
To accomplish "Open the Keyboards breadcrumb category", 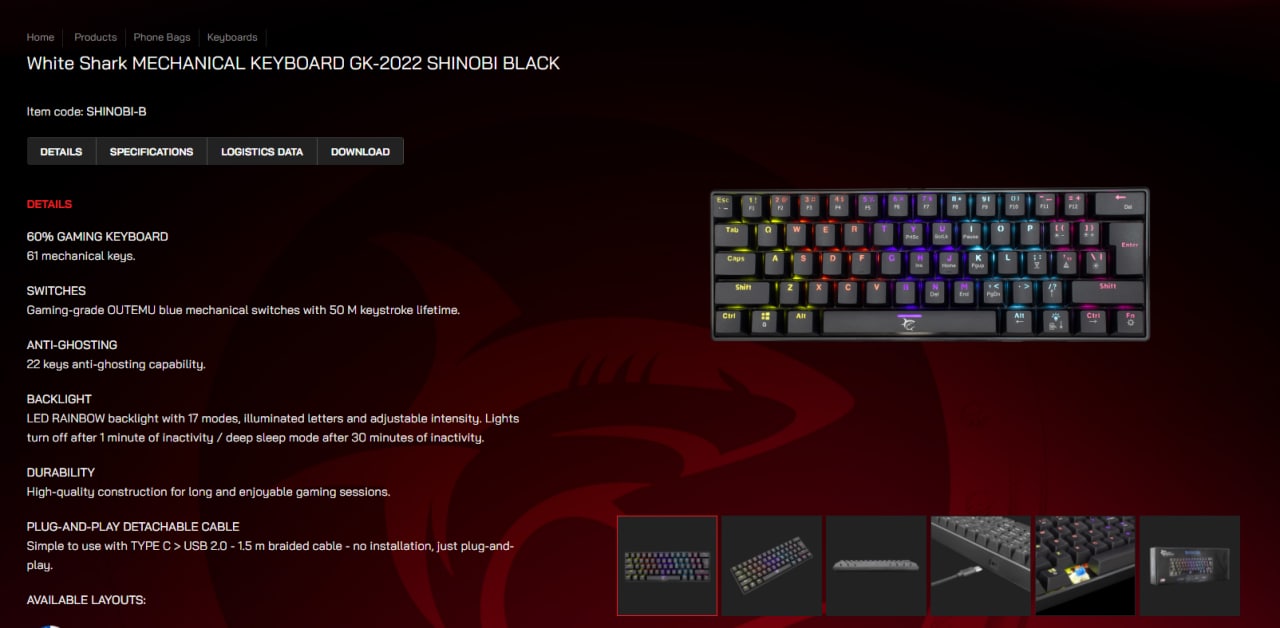I will pyautogui.click(x=232, y=37).
